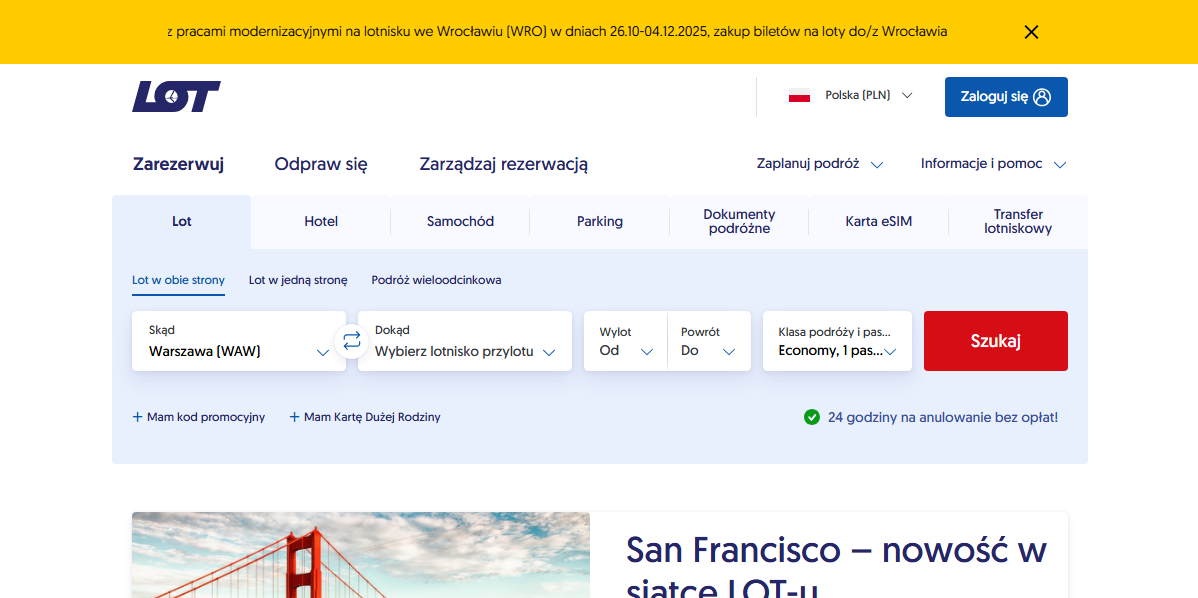
Task: Switch to the Hotel tab
Action: pyautogui.click(x=321, y=222)
